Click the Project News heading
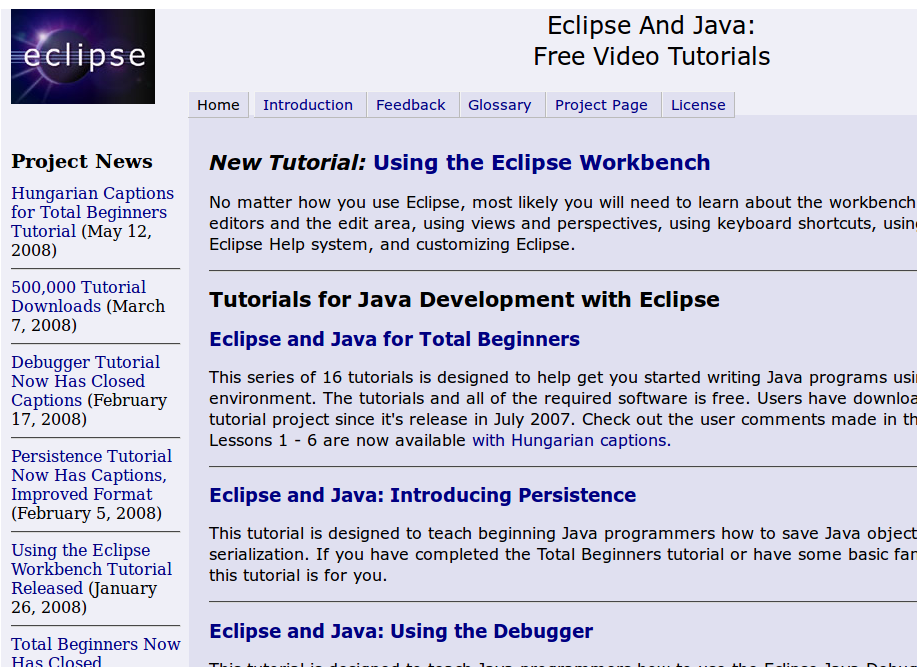 click(82, 161)
